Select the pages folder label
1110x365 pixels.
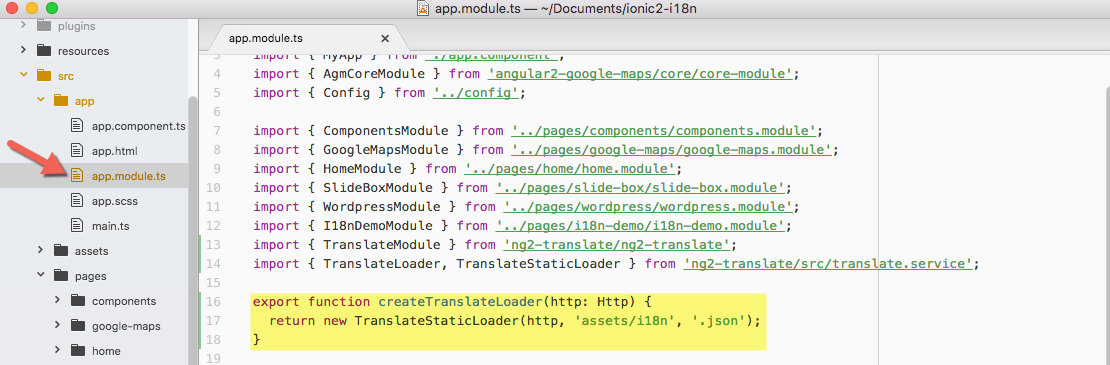point(91,276)
